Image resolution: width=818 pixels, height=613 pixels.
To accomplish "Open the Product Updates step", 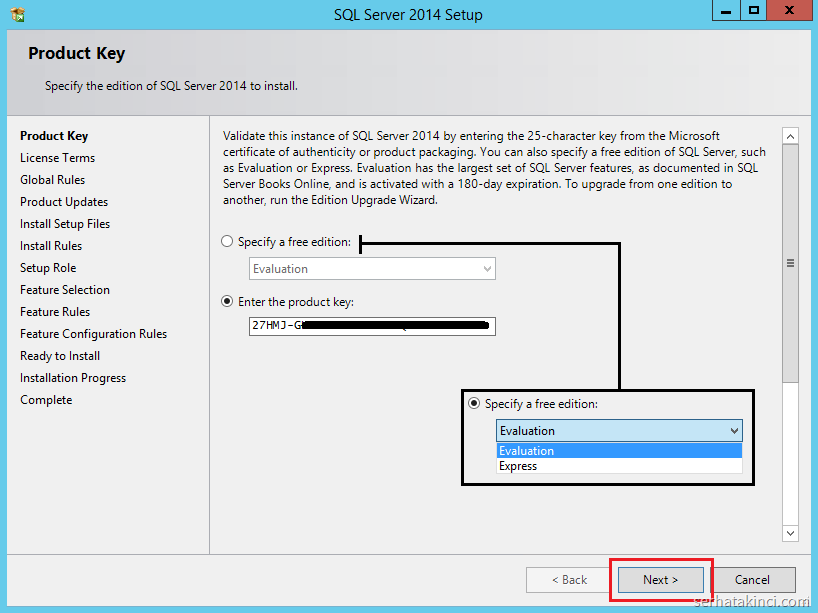I will [64, 202].
